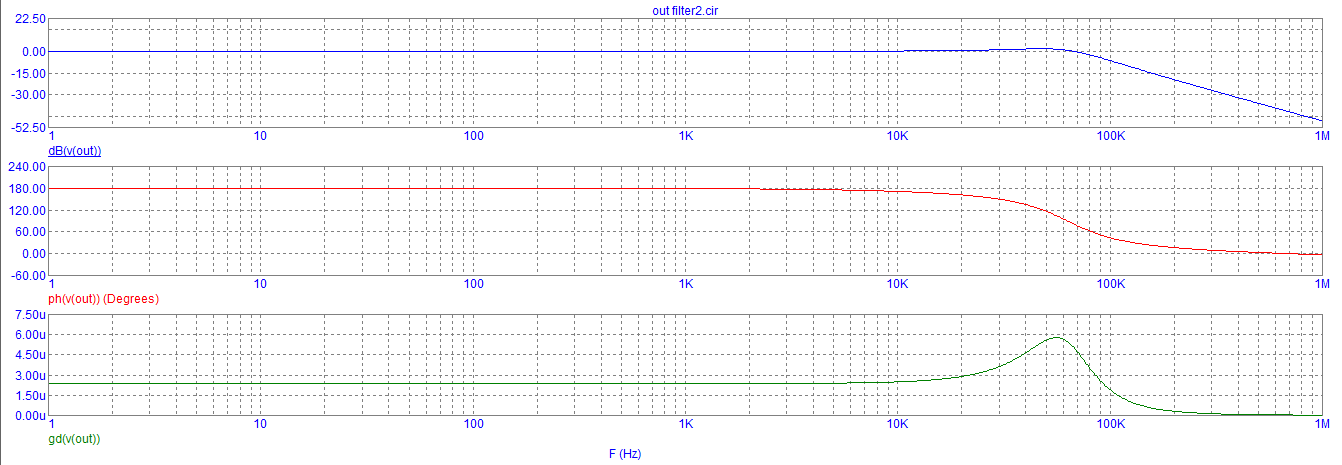Click the 10 label under the group delay plot

coord(260,425)
